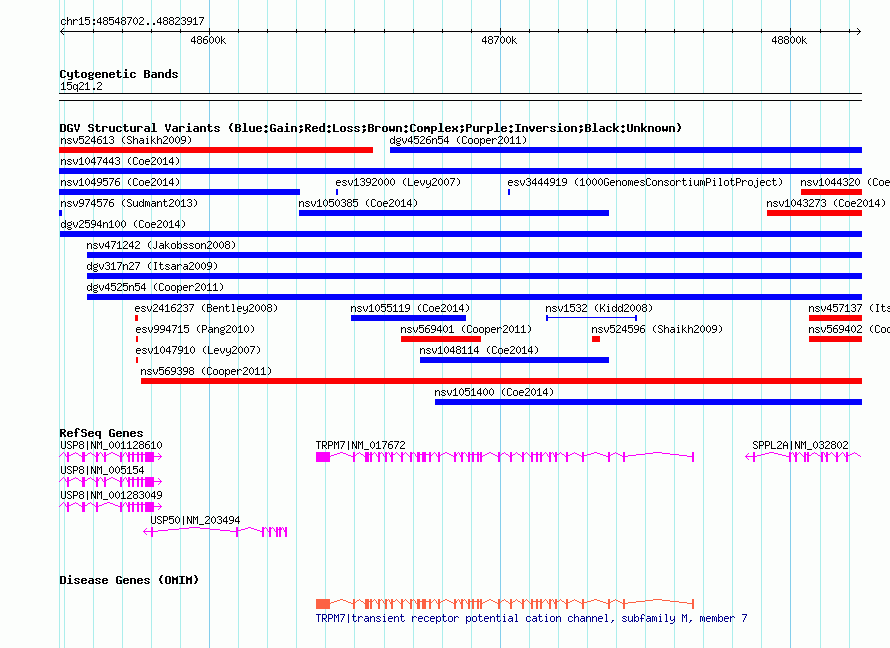
Task: Select the small red nsv524596 (Shaikh2009) marker
Action: (596, 339)
